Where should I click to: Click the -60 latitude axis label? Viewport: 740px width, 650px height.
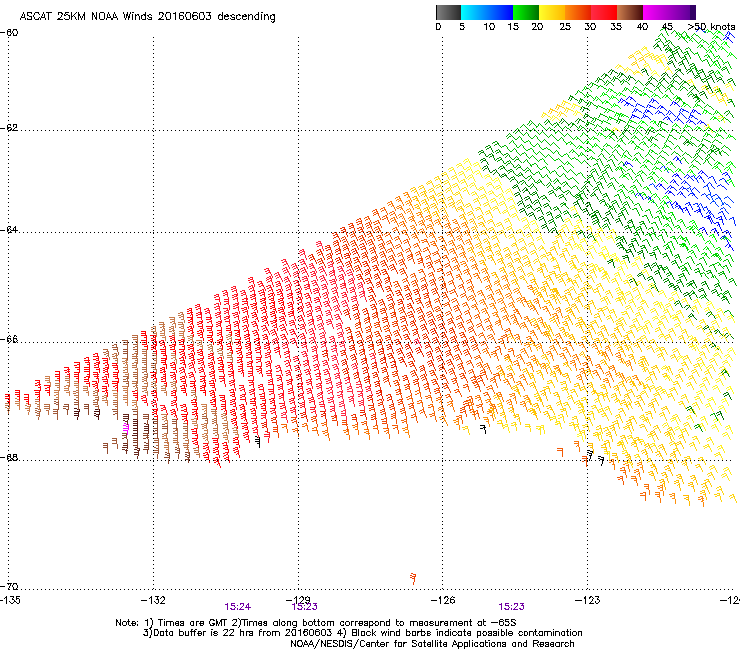9,33
